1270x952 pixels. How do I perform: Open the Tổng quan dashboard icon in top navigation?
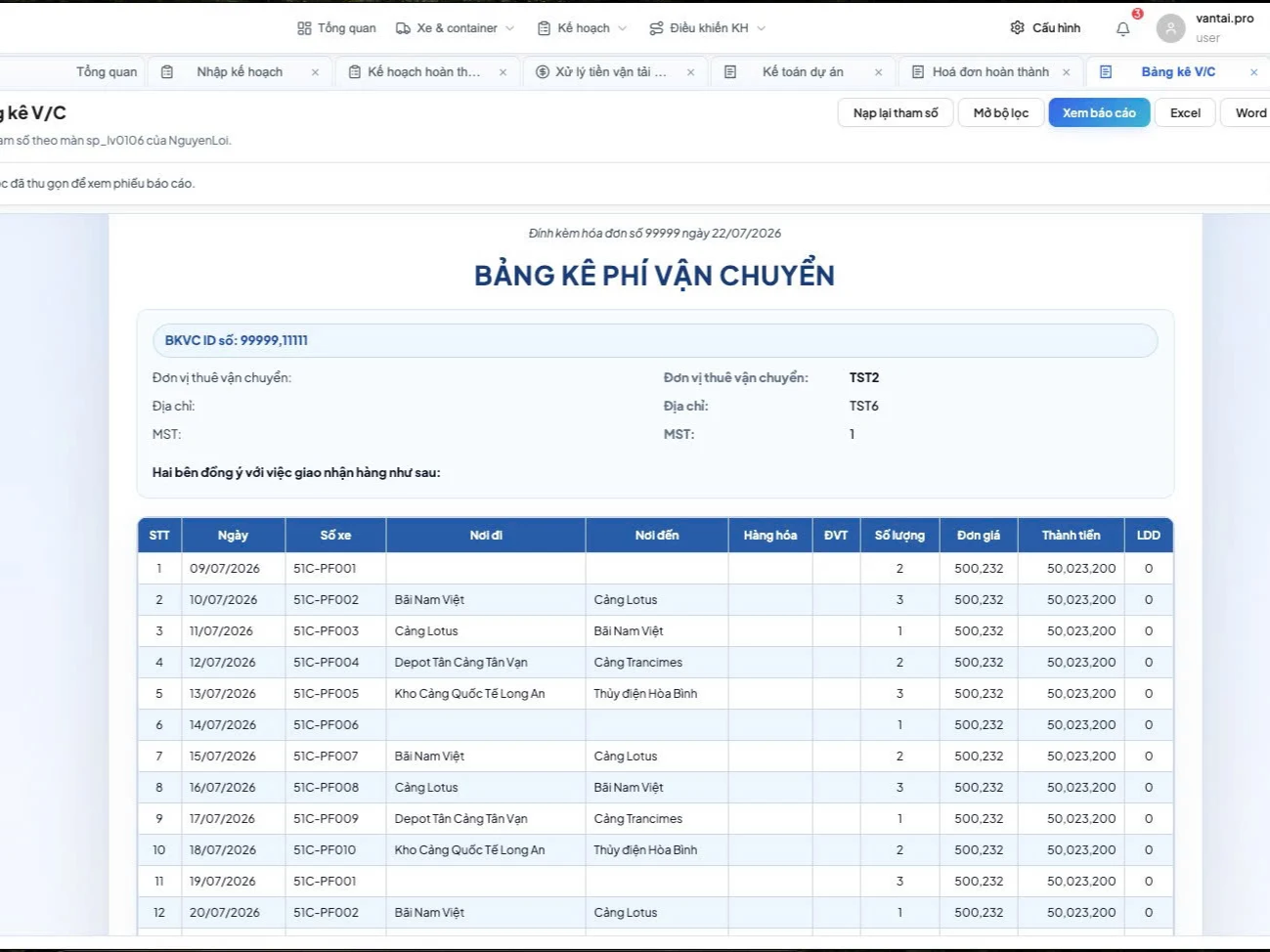coord(304,28)
